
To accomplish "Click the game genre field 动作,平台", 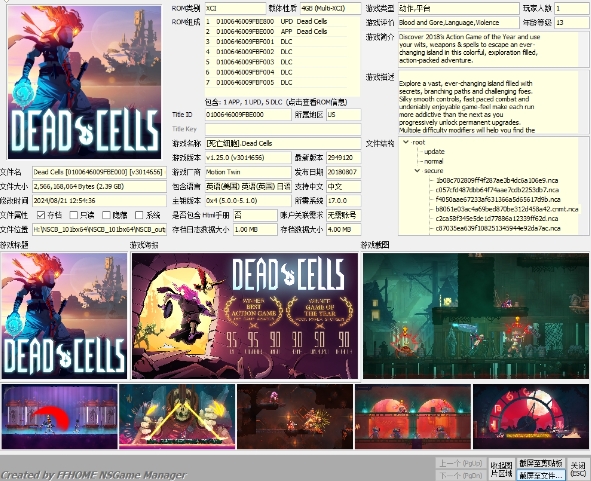I will pos(458,8).
